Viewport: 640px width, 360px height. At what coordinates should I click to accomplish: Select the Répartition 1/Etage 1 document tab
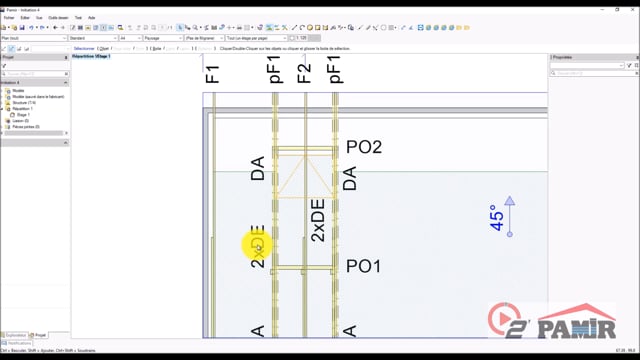pos(91,56)
